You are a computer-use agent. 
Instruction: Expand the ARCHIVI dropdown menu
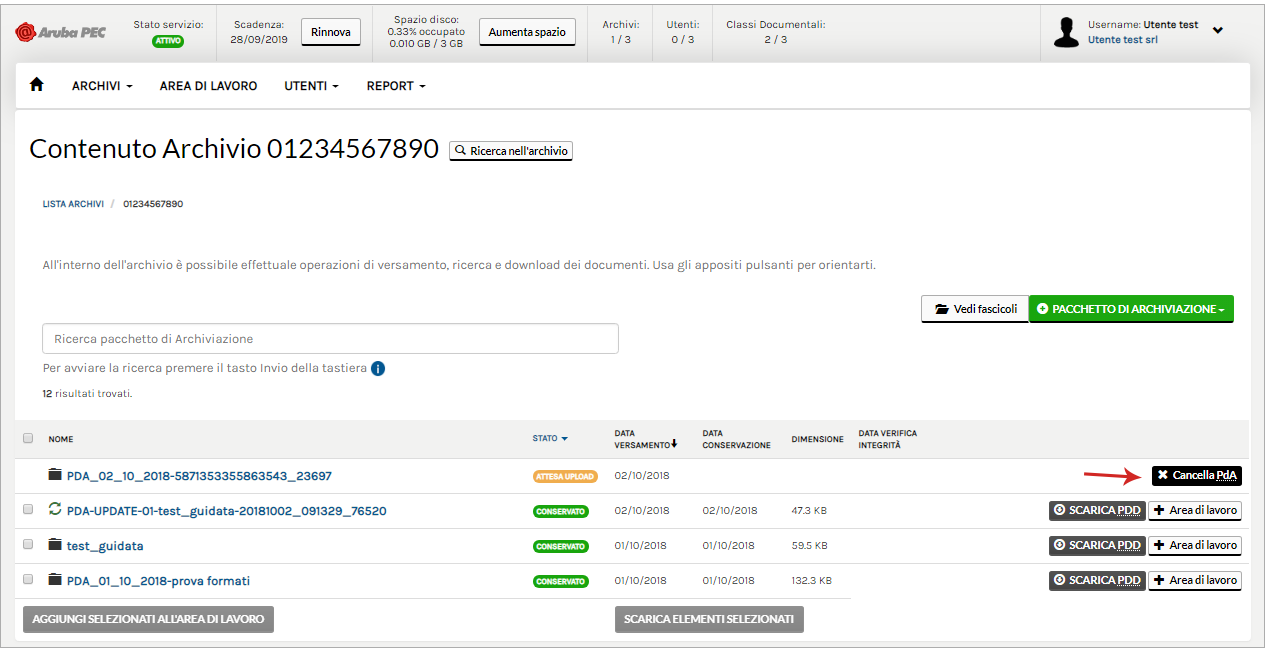102,86
